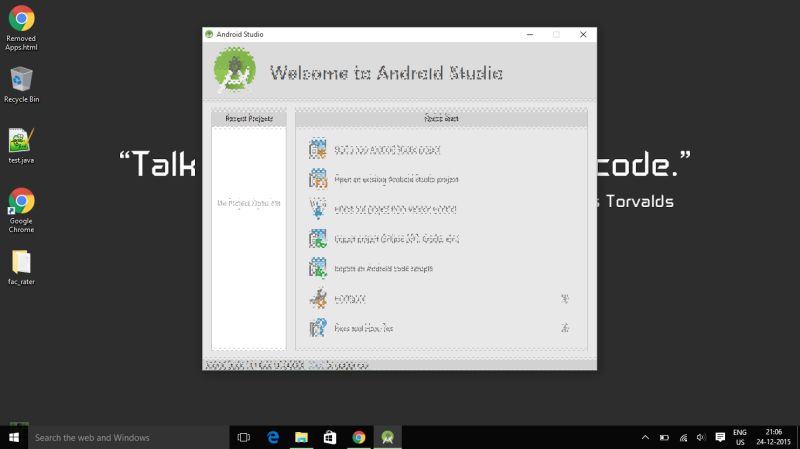Open File Explorer from the taskbar
Image resolution: width=800 pixels, height=449 pixels.
[302, 437]
